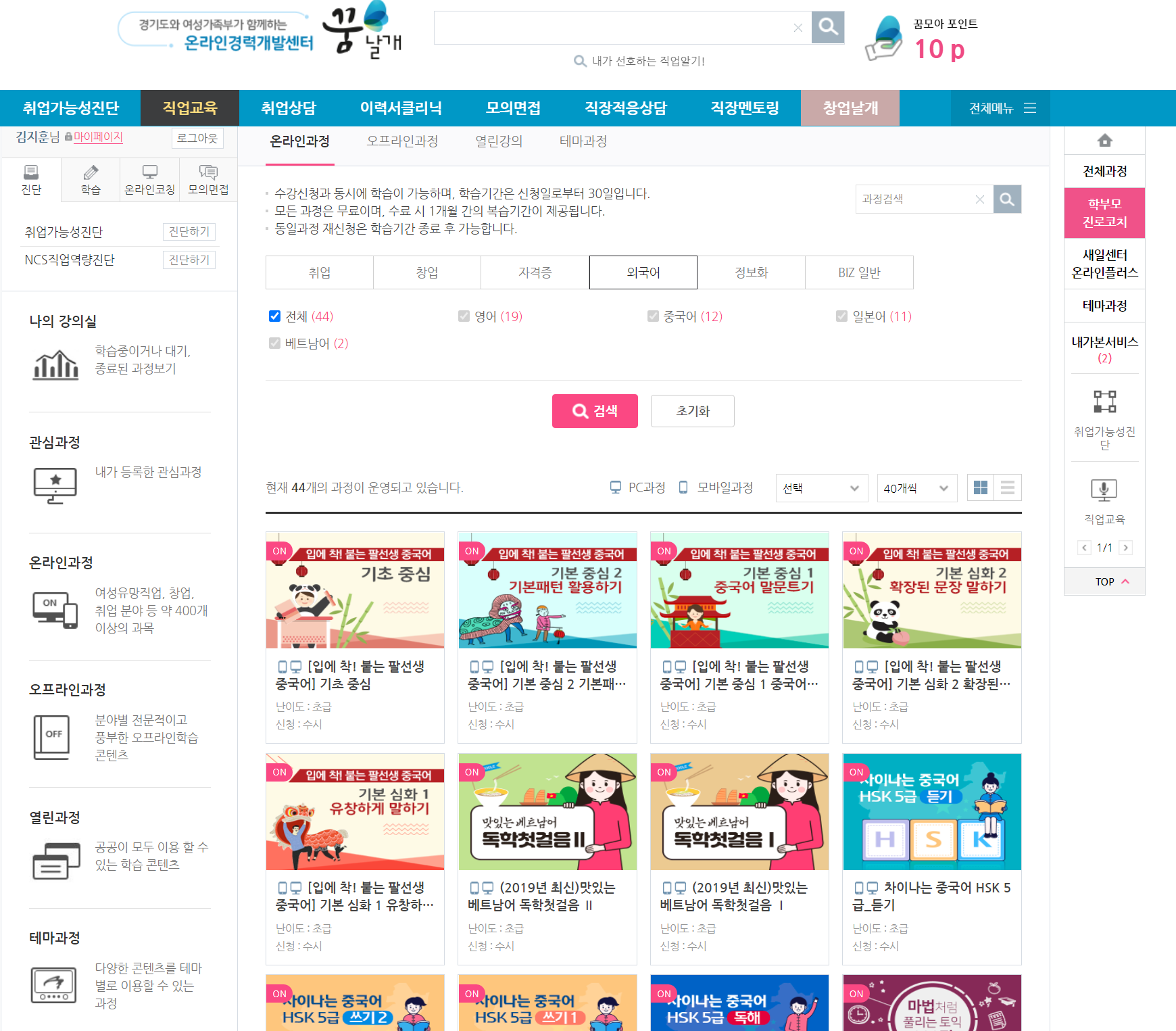Image resolution: width=1176 pixels, height=1031 pixels.
Task: Select the 정보화 category tab
Action: (x=751, y=272)
